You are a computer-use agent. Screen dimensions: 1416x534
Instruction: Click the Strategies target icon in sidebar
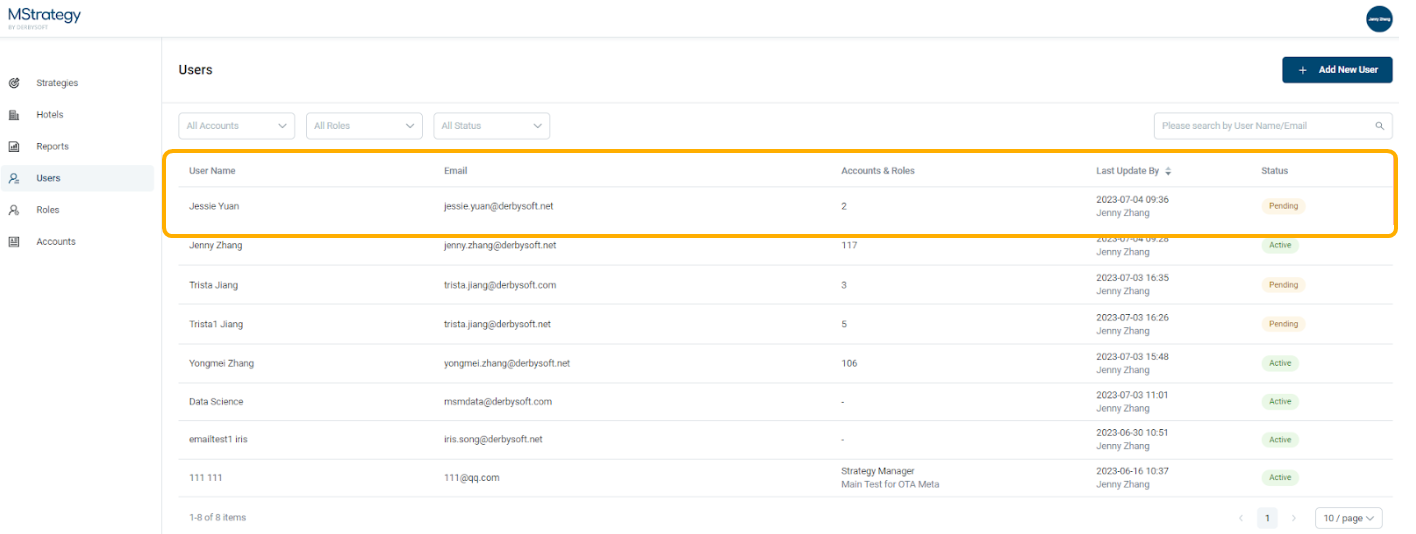click(14, 83)
